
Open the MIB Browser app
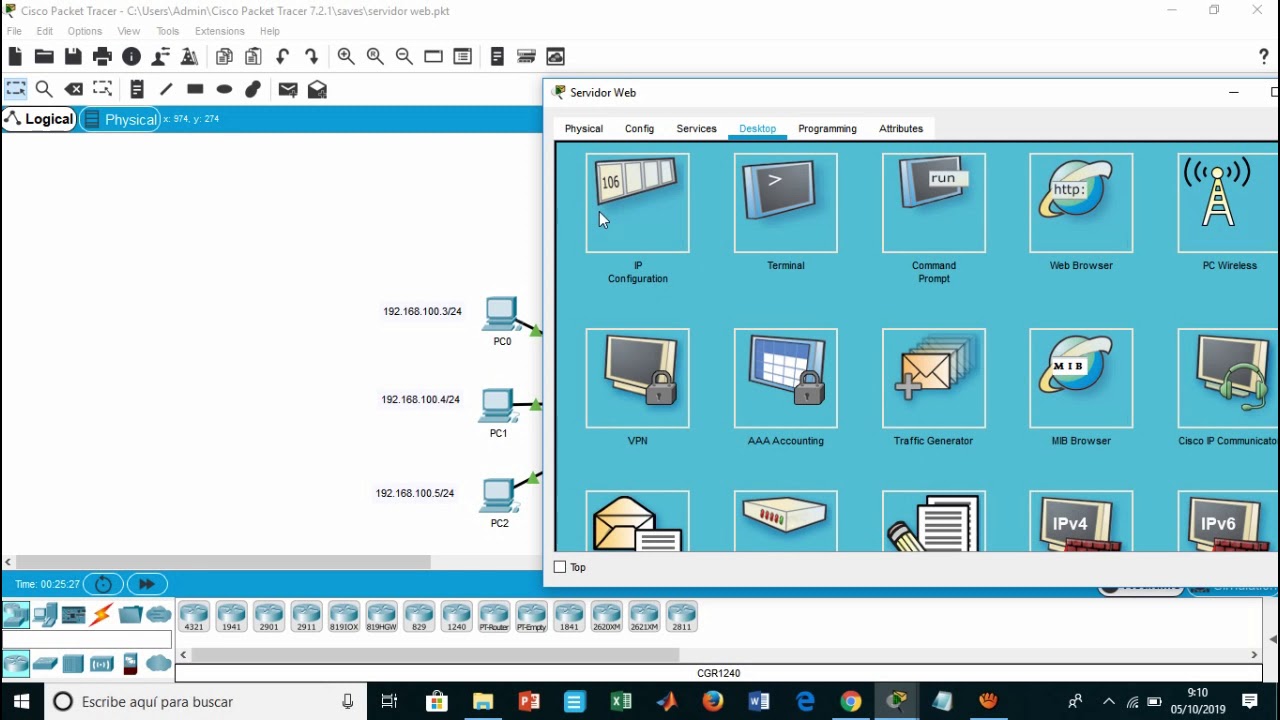click(x=1081, y=378)
